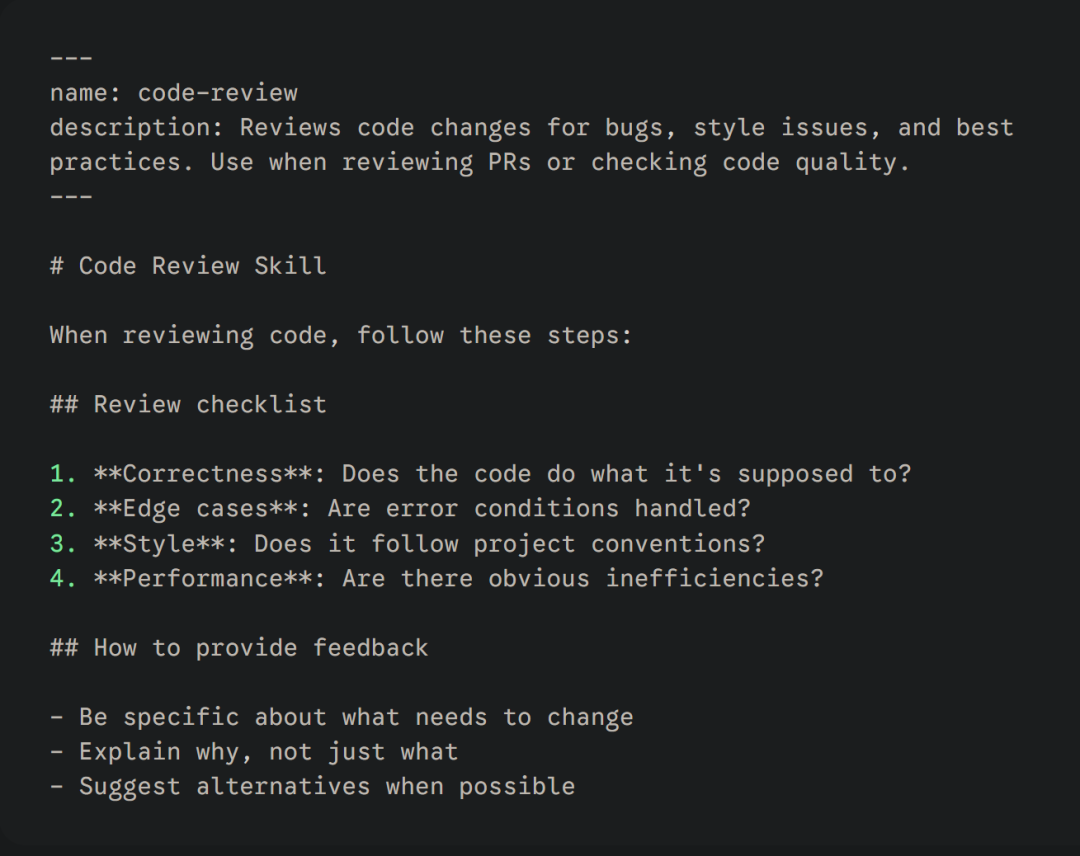Click the bullet 'Suggest alternatives when possible'

coord(326,787)
